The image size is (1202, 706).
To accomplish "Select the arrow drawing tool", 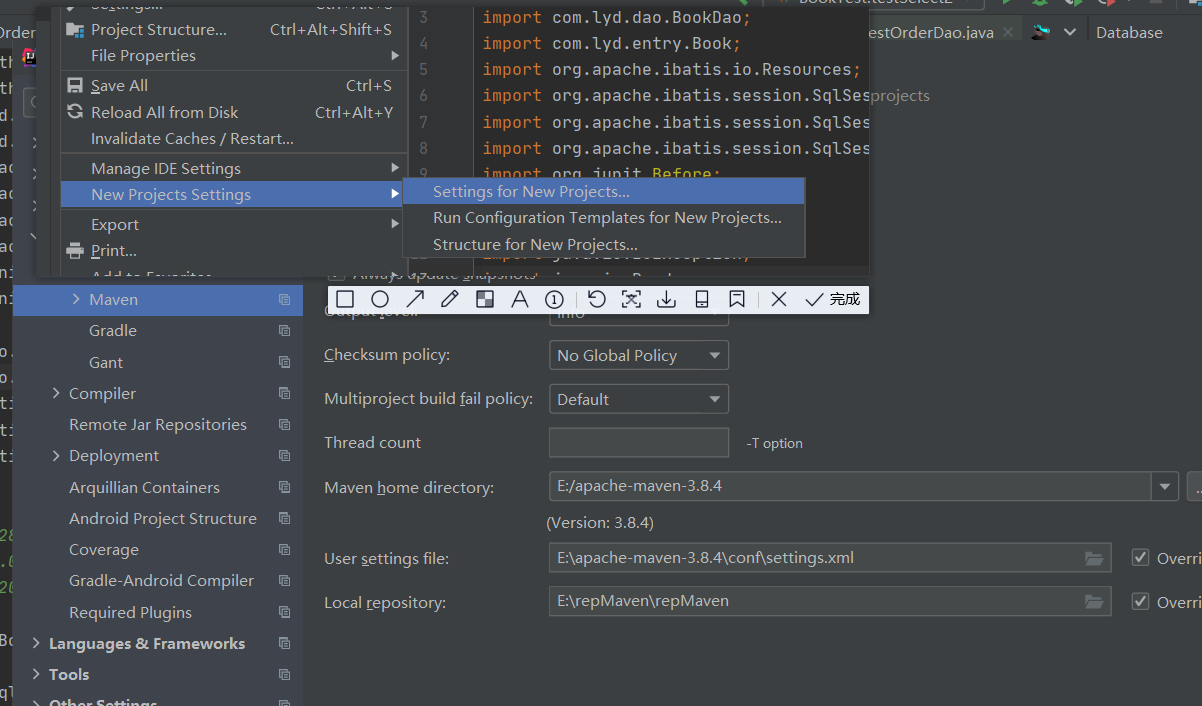I will coord(415,299).
